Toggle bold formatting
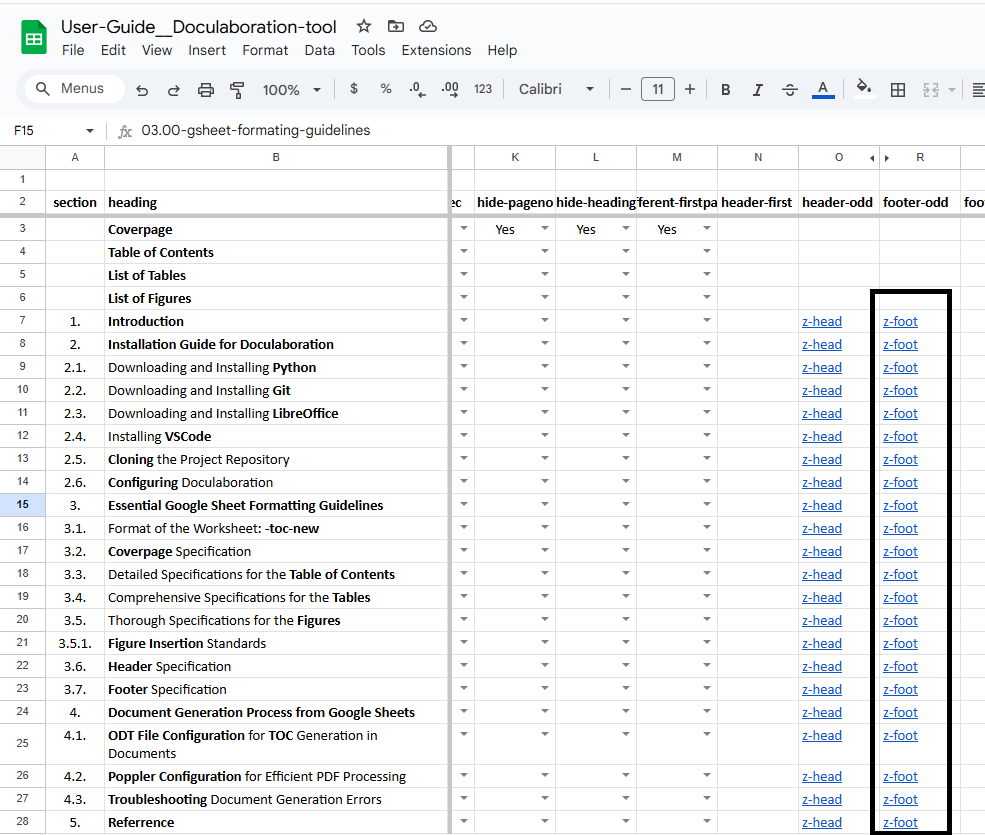Image resolution: width=985 pixels, height=835 pixels. (x=726, y=90)
